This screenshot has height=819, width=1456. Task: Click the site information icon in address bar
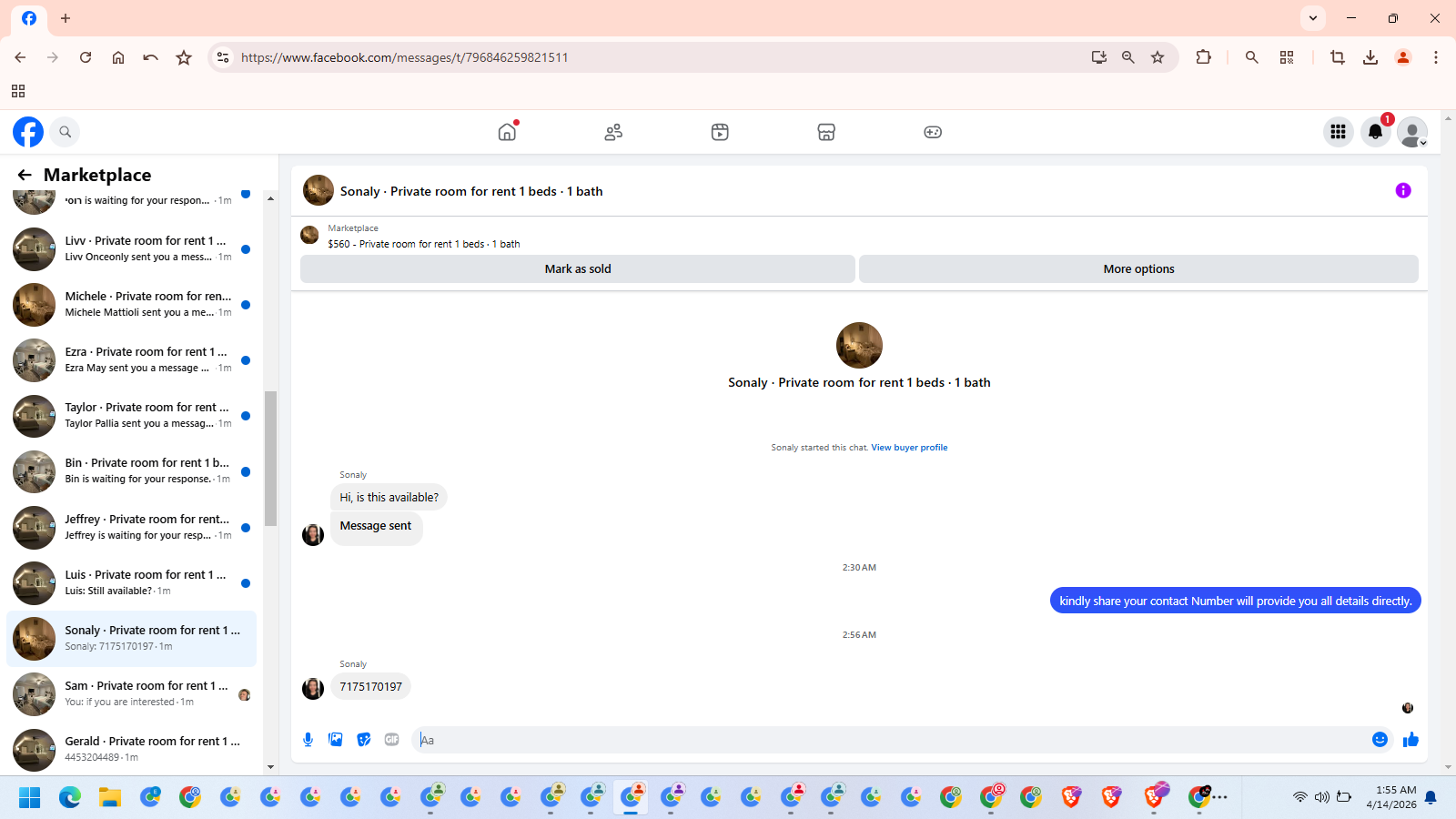click(223, 57)
